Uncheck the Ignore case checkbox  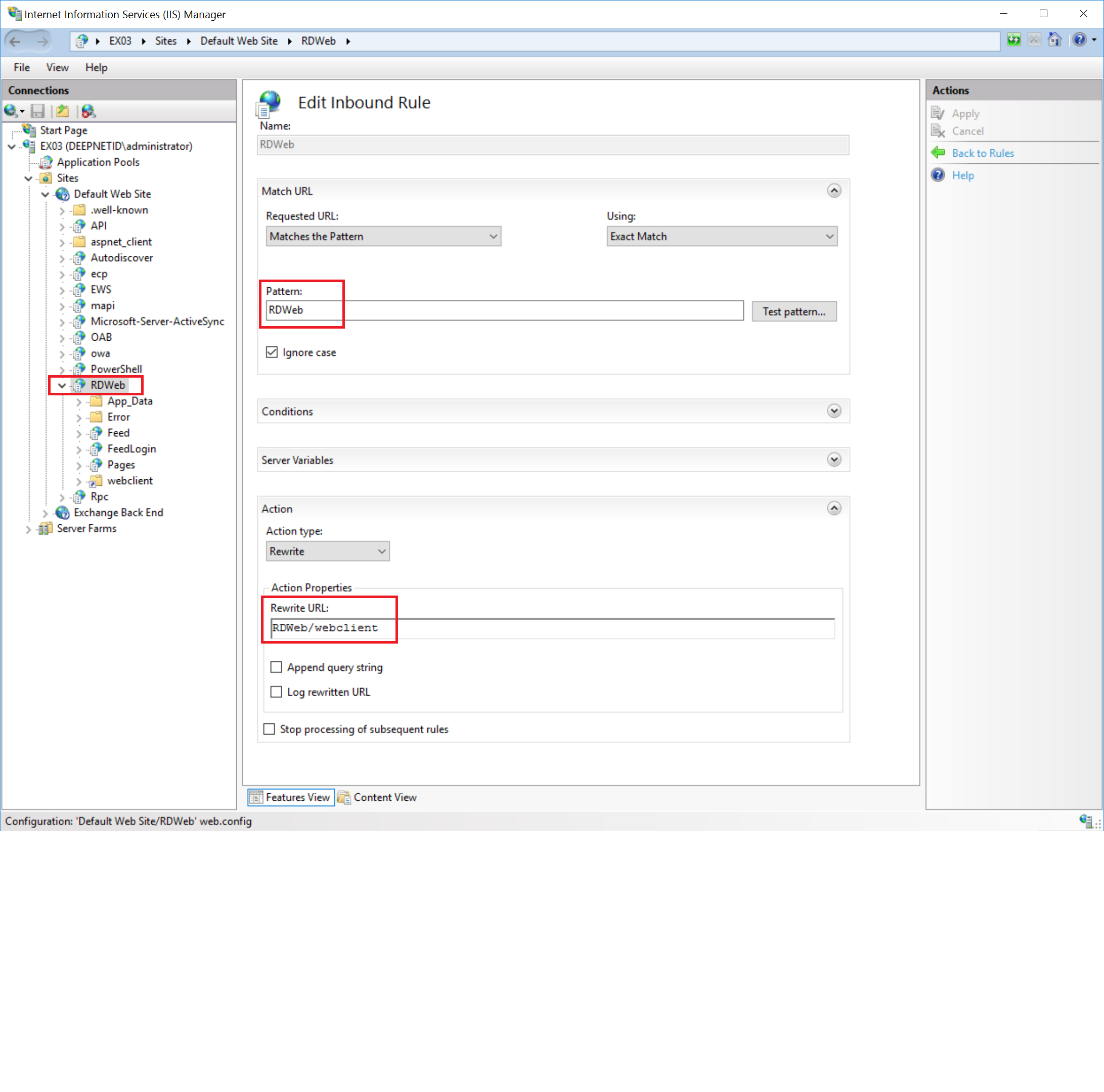(x=272, y=352)
